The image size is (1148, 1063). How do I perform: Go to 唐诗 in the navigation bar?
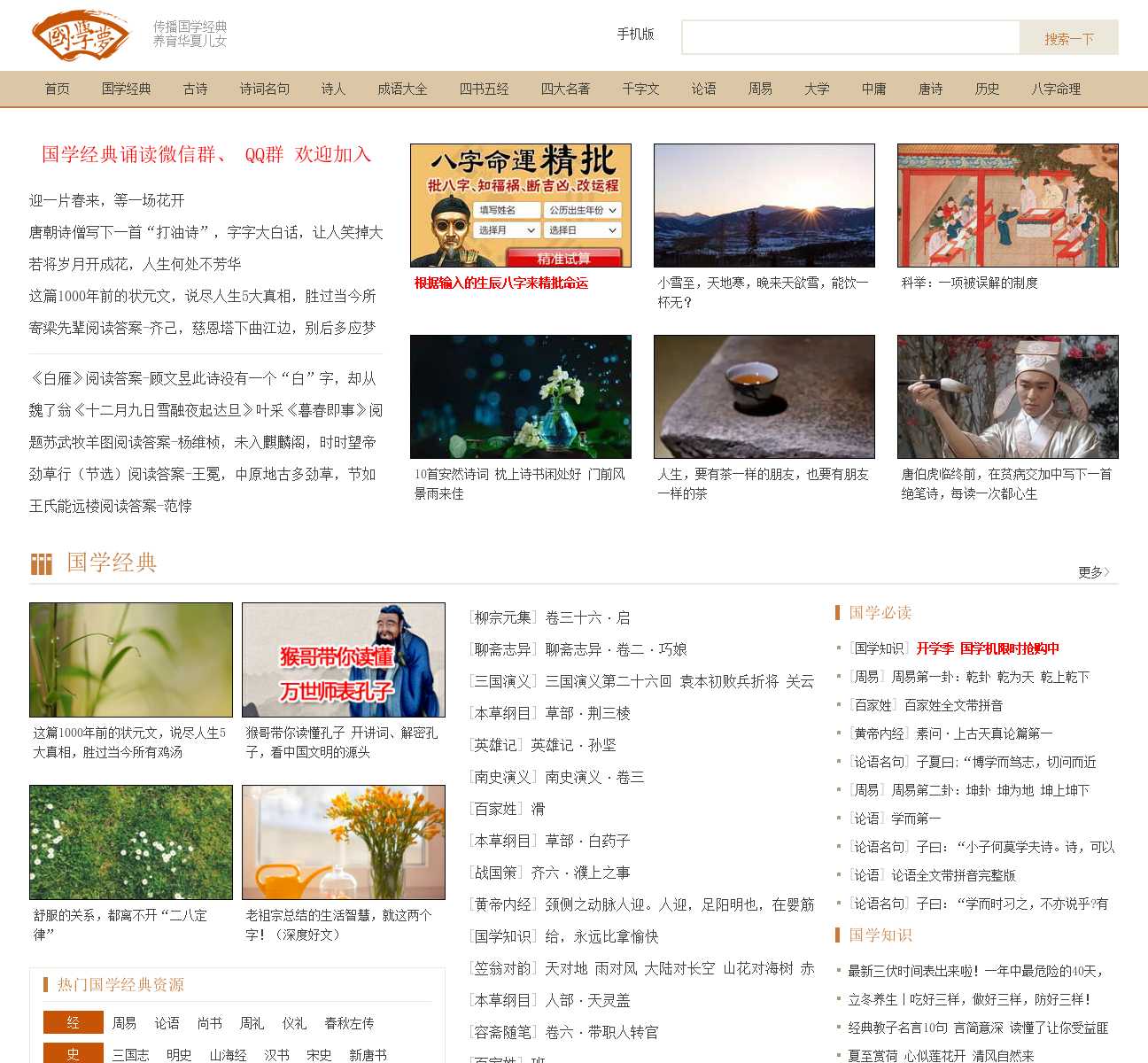[930, 89]
